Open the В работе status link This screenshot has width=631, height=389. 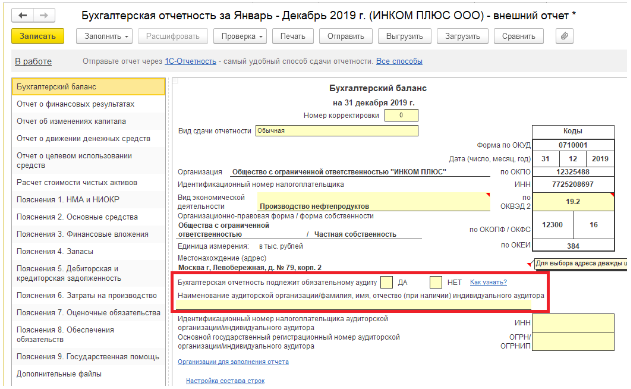(33, 61)
